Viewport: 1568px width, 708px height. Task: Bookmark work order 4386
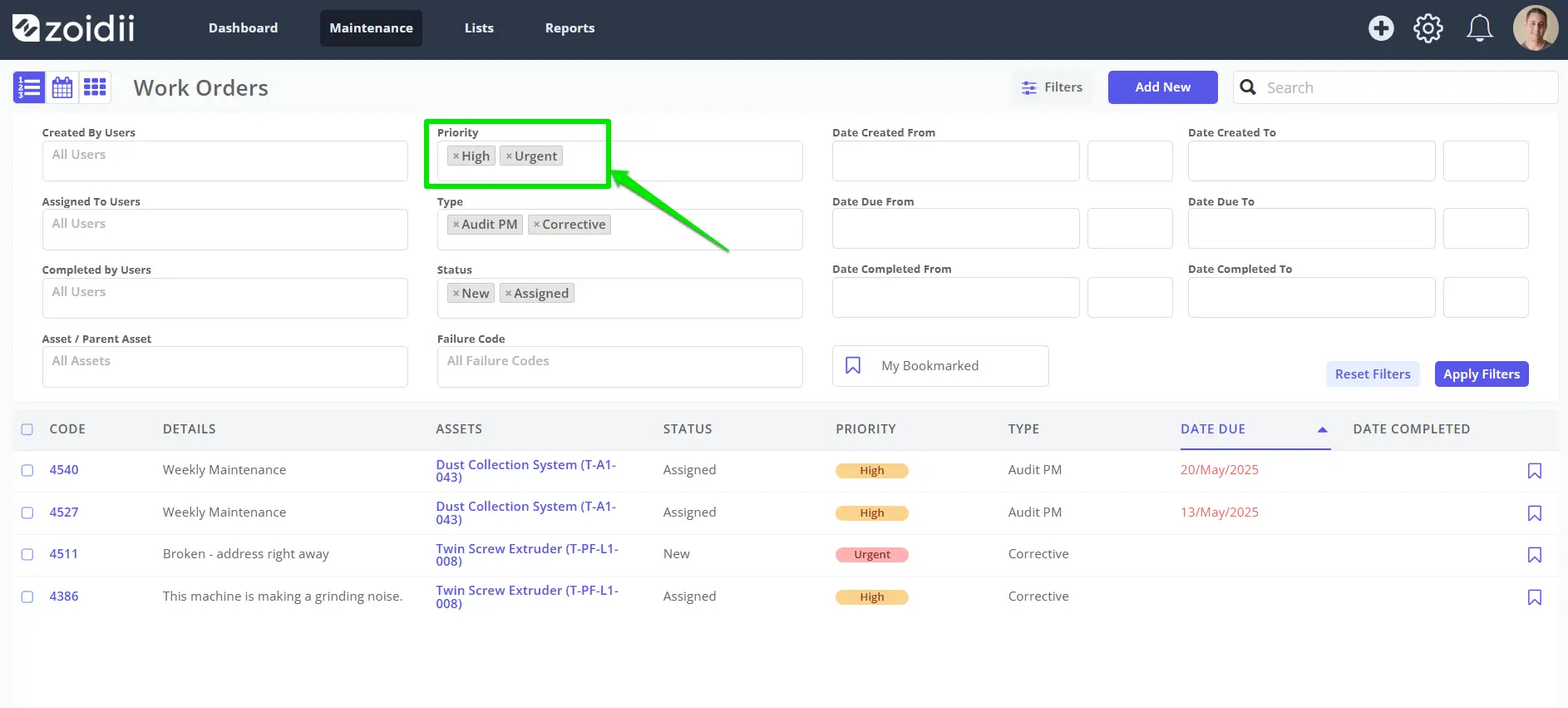[x=1535, y=597]
